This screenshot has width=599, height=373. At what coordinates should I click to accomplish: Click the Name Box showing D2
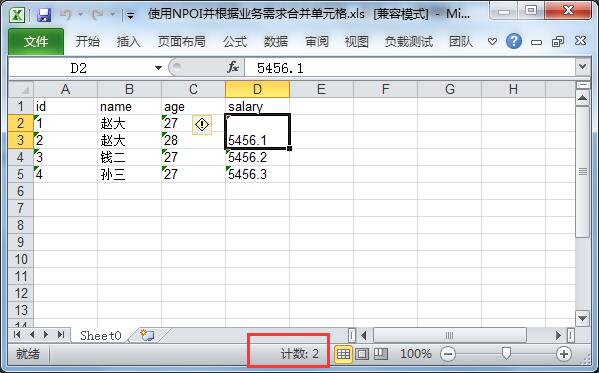[79, 68]
